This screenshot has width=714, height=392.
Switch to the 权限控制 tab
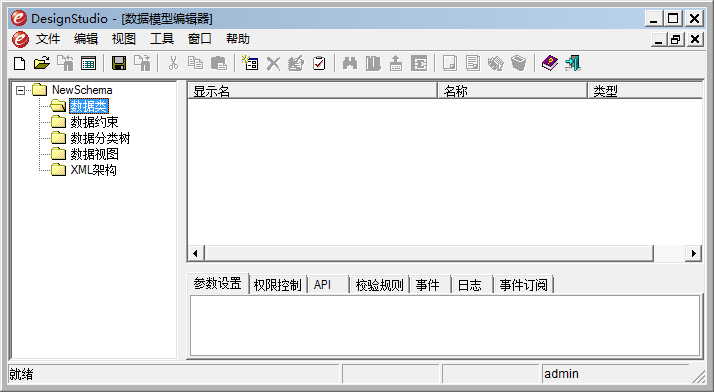coord(277,285)
